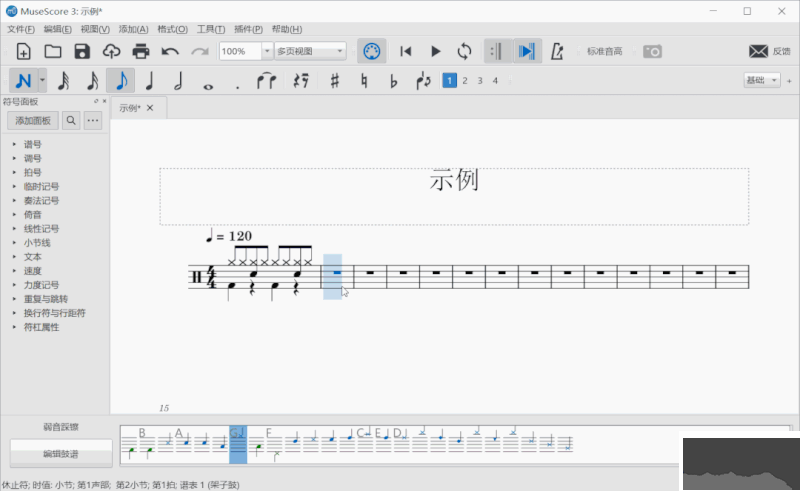Select the quarter note duration
The height and width of the screenshot is (491, 800).
[x=149, y=81]
